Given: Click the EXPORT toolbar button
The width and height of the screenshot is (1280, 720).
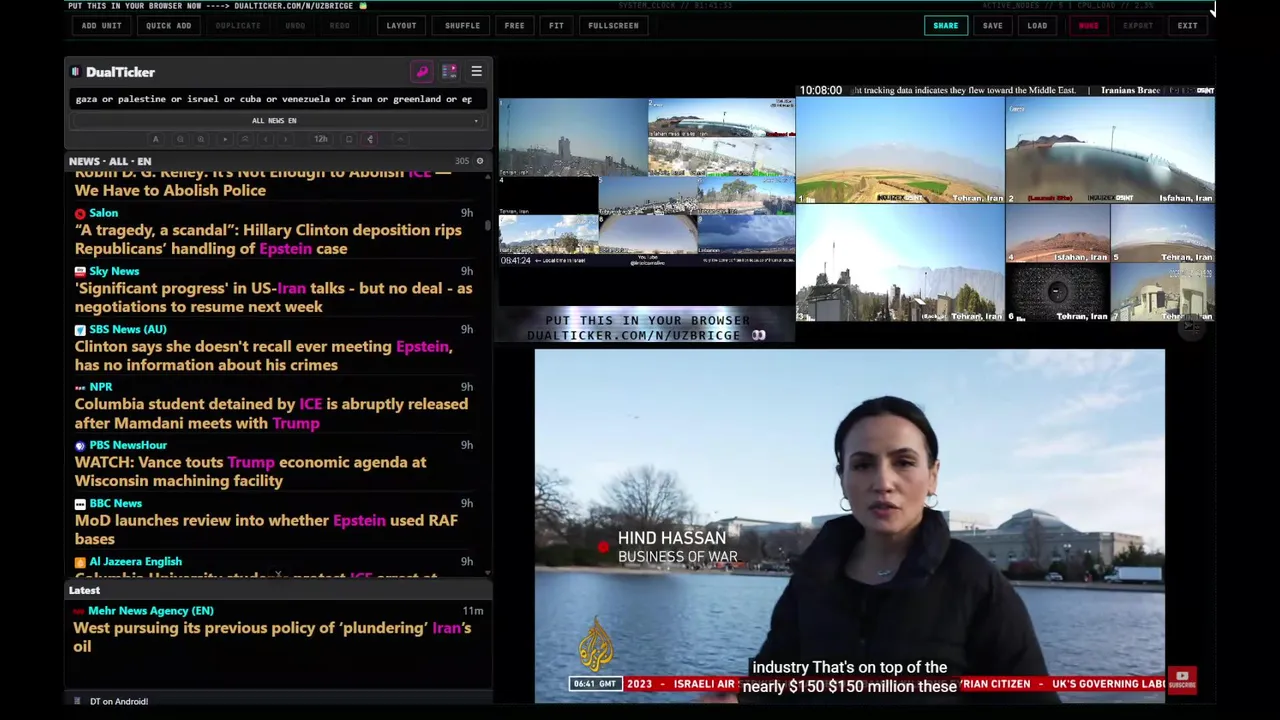Looking at the screenshot, I should click(1137, 25).
